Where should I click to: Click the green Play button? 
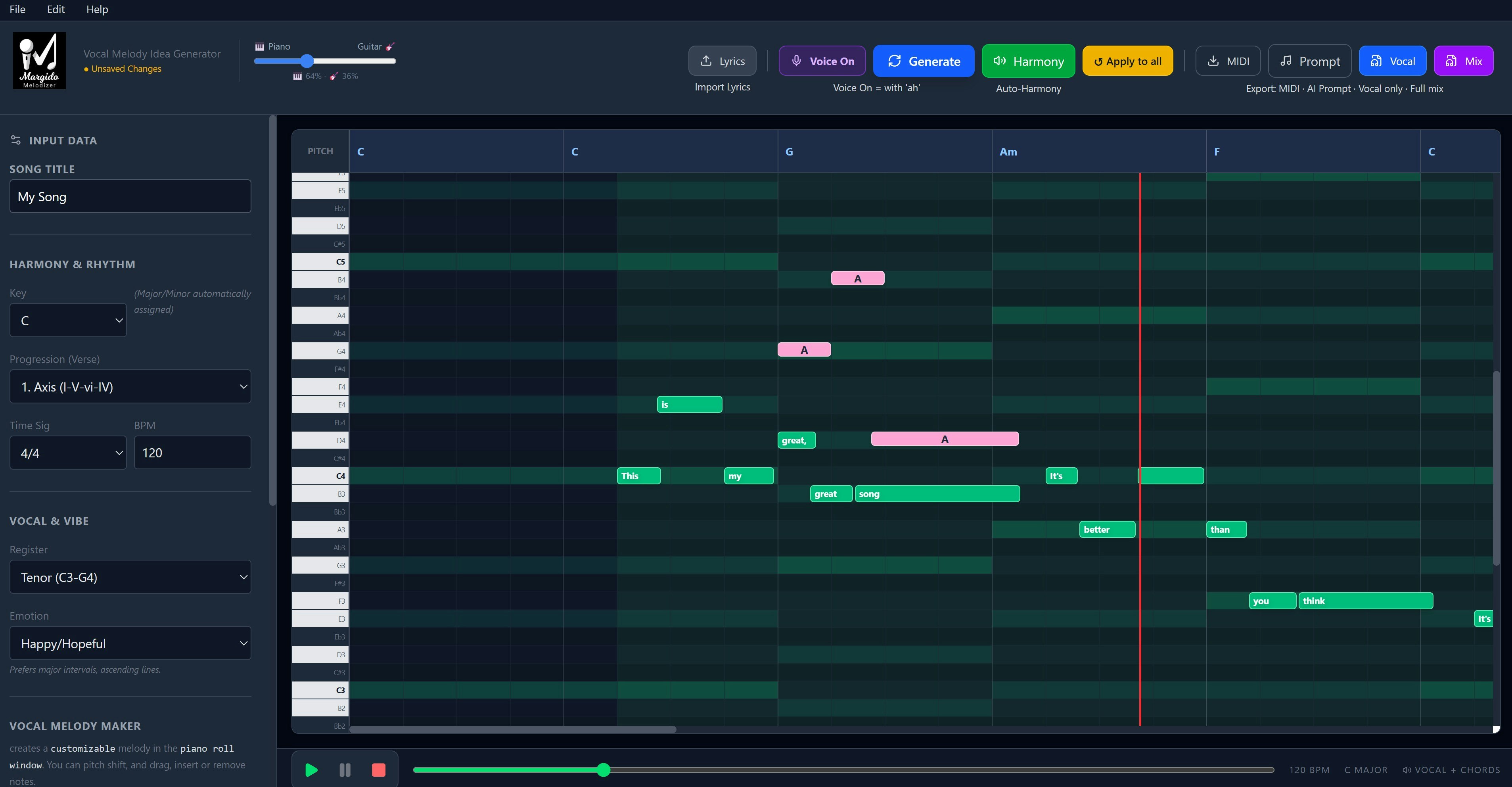pyautogui.click(x=311, y=770)
